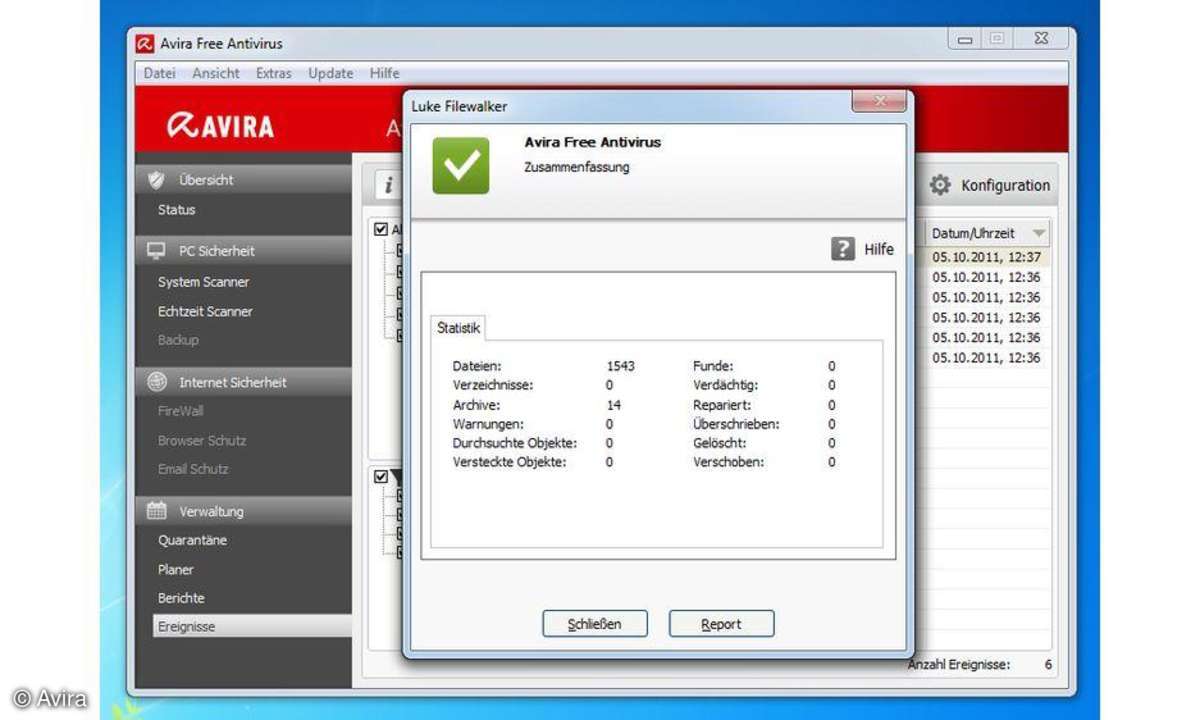
Task: Click the monitor icon beside PC Sicherheit
Action: [x=156, y=251]
